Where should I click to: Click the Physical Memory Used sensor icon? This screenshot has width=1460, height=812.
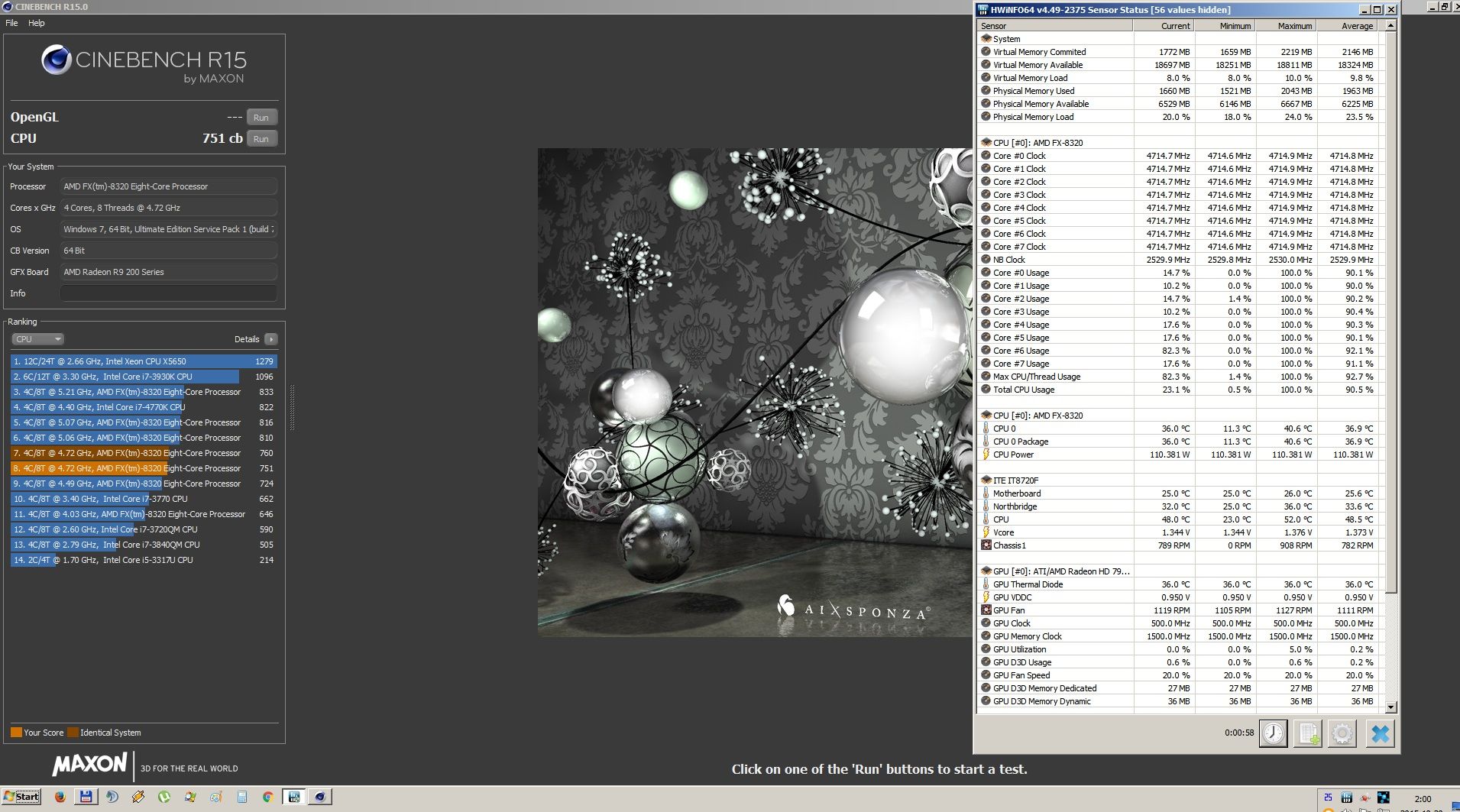986,91
